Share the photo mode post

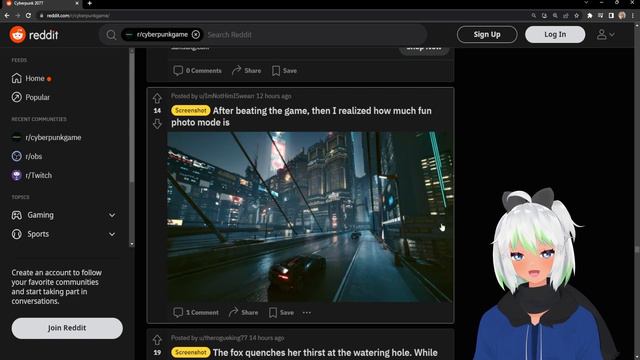click(243, 313)
